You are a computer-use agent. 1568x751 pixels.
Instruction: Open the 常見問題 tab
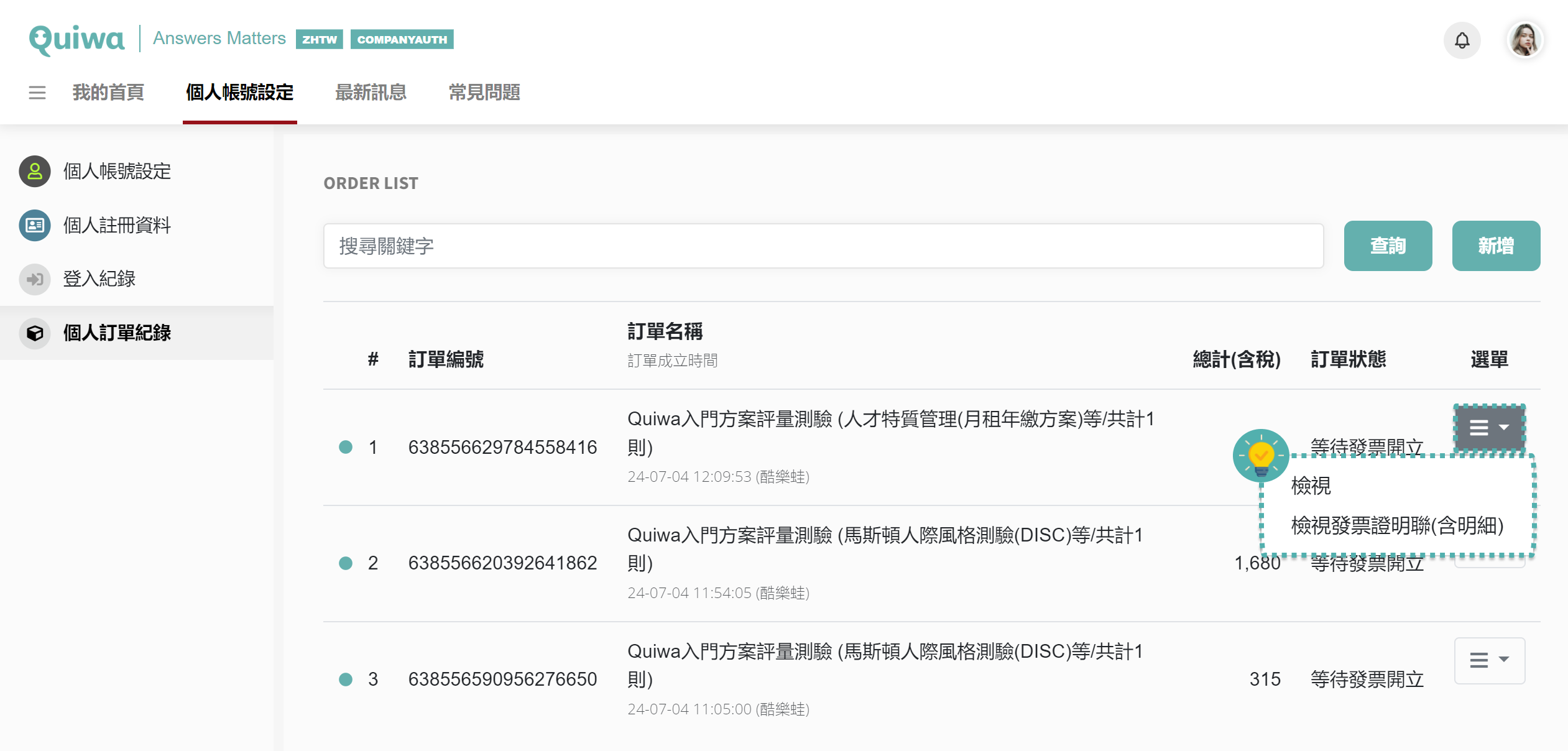pos(484,93)
